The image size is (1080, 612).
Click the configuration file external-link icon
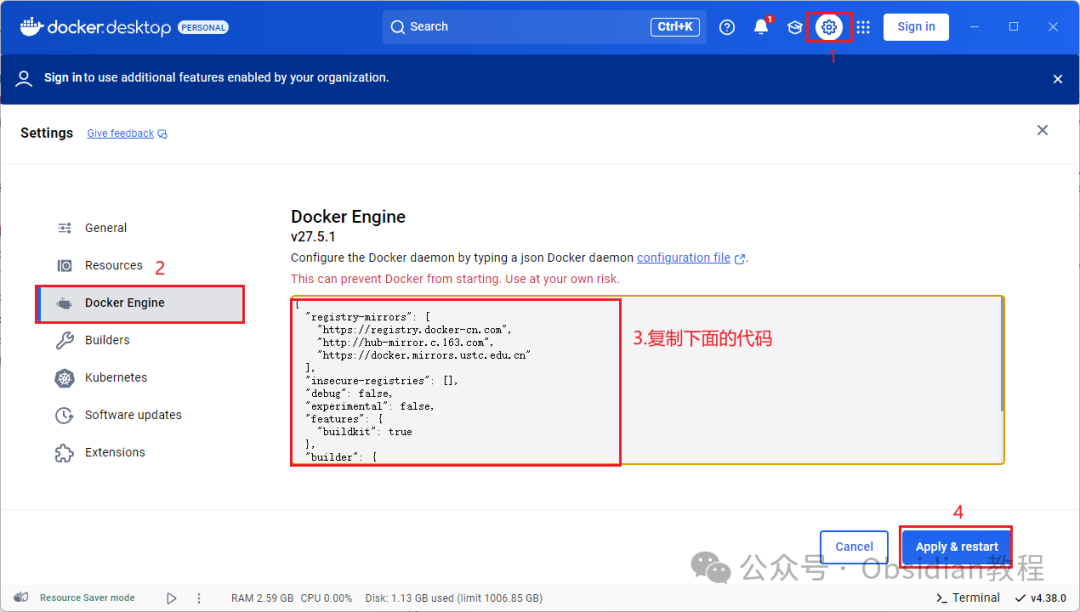pos(740,259)
